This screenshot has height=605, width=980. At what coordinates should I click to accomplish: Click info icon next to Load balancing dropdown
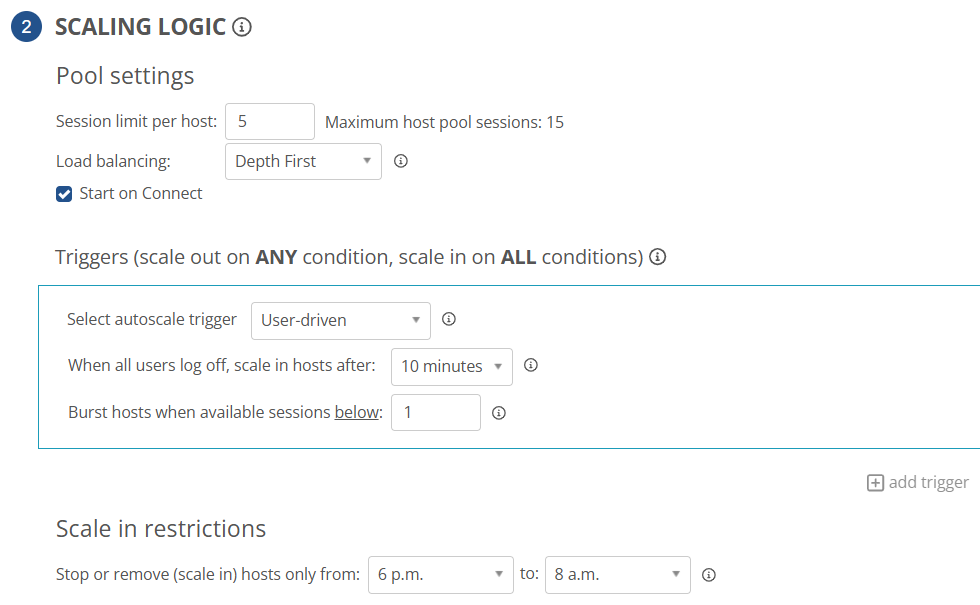click(x=401, y=161)
